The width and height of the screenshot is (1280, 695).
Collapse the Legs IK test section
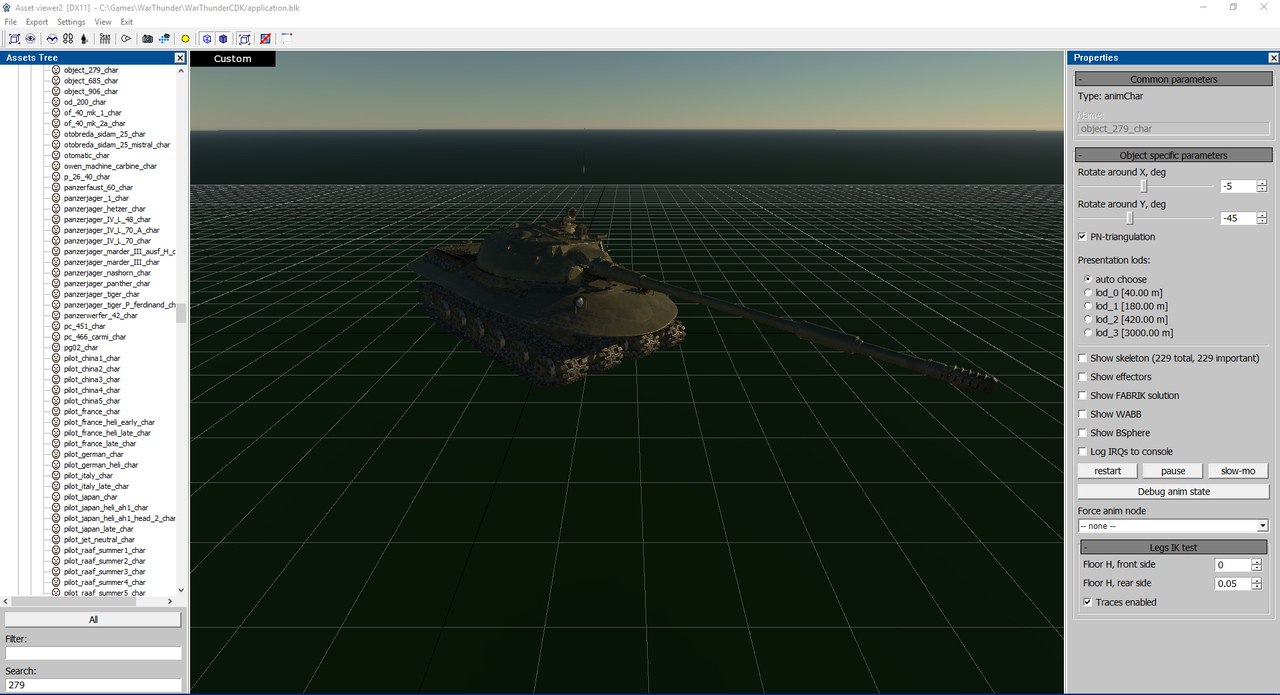click(x=1174, y=547)
